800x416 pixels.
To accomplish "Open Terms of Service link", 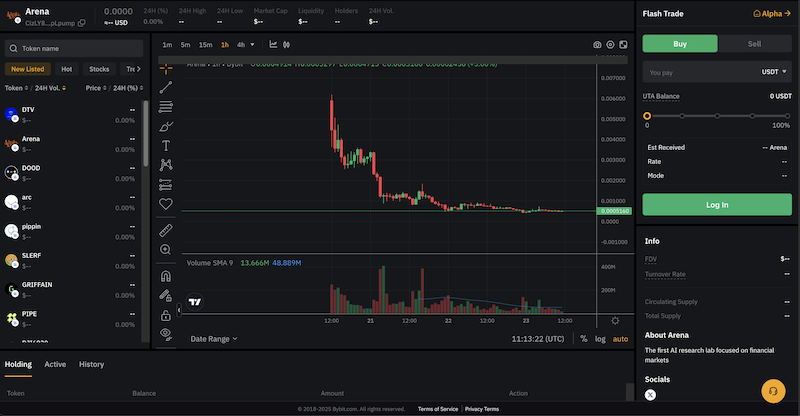I will [438, 409].
